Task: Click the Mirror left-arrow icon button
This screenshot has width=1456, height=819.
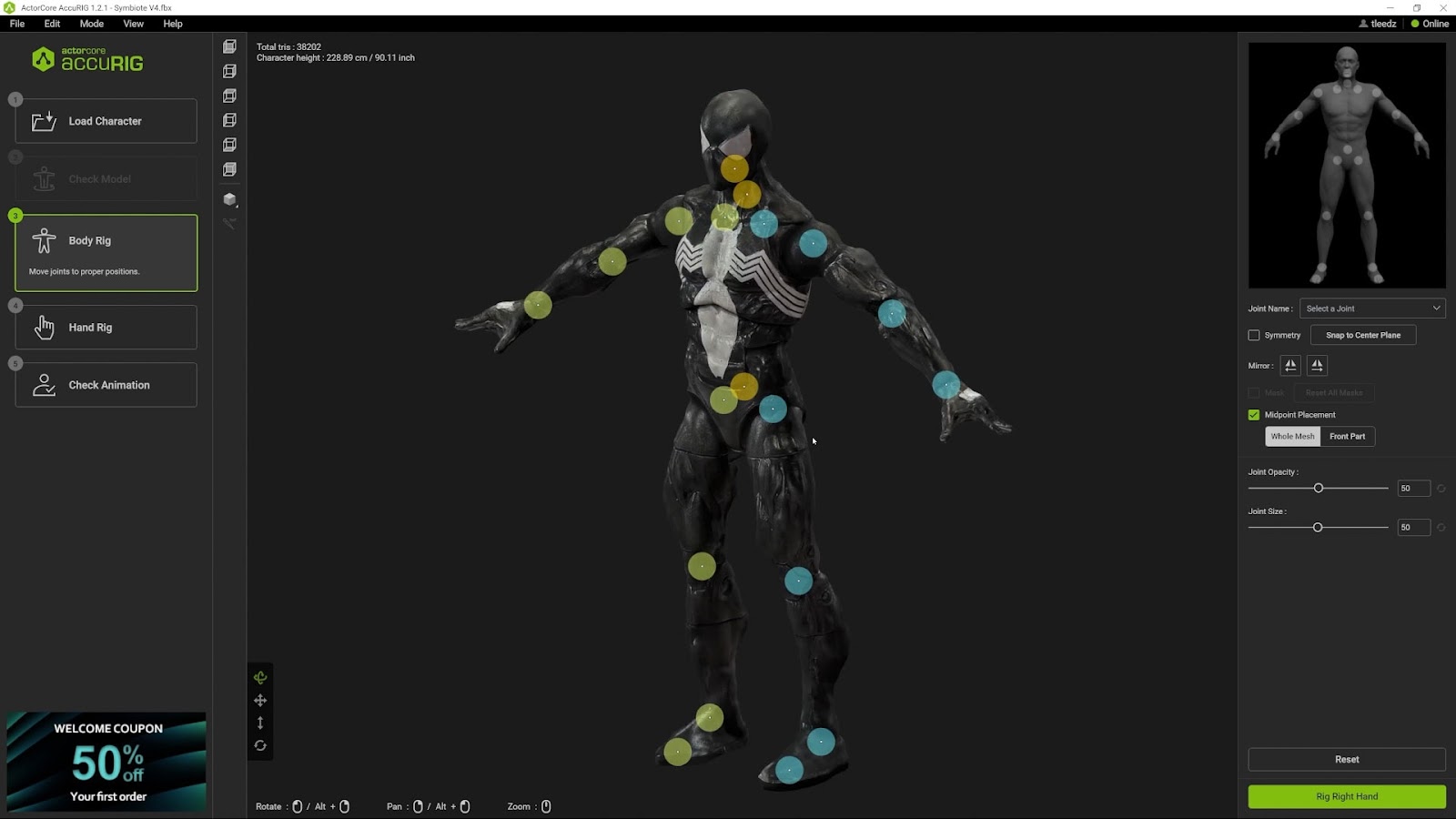Action: pos(1290,365)
